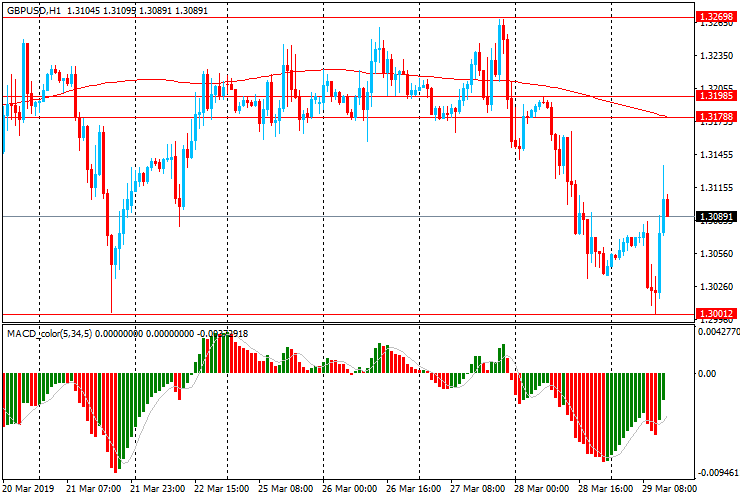This screenshot has height=500, width=740.
Task: Click the GBPUSD,H1 chart title text
Action: [x=34, y=10]
